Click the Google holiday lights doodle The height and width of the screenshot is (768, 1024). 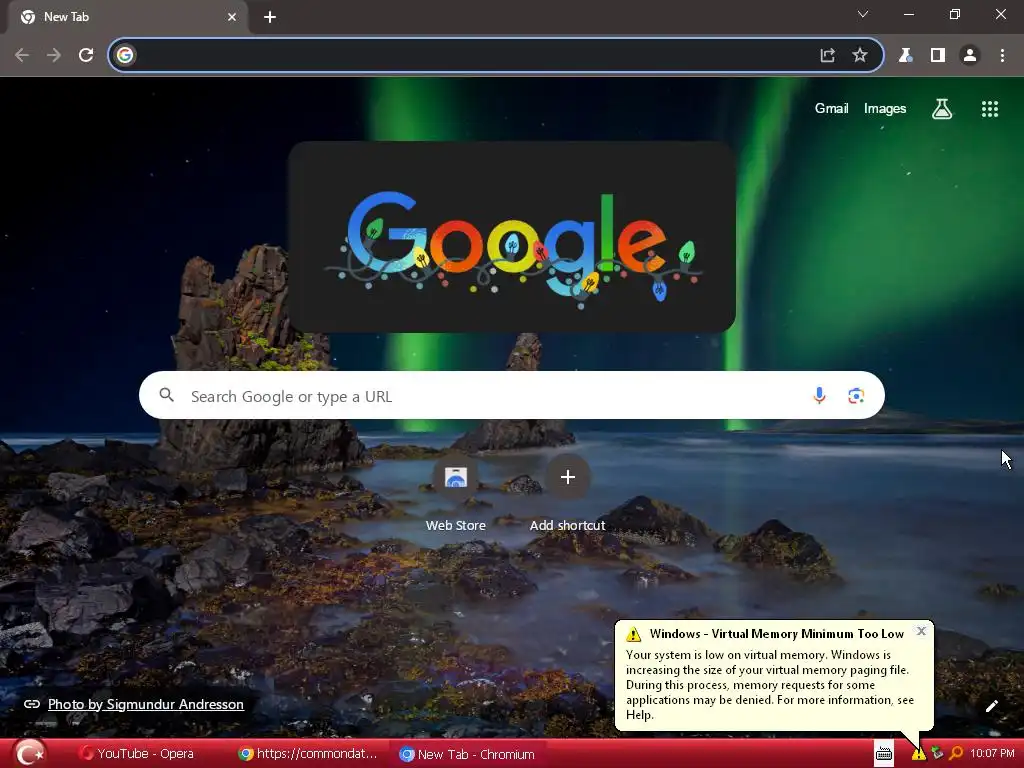[512, 237]
